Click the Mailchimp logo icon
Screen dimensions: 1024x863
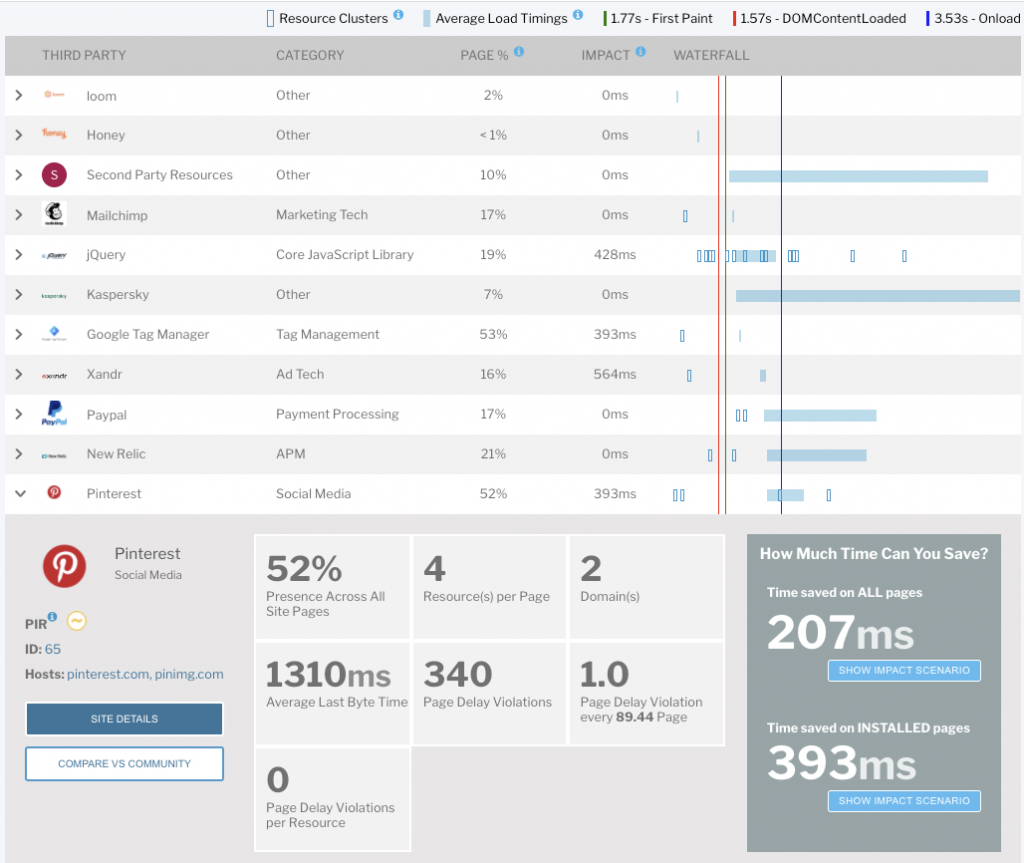54,214
